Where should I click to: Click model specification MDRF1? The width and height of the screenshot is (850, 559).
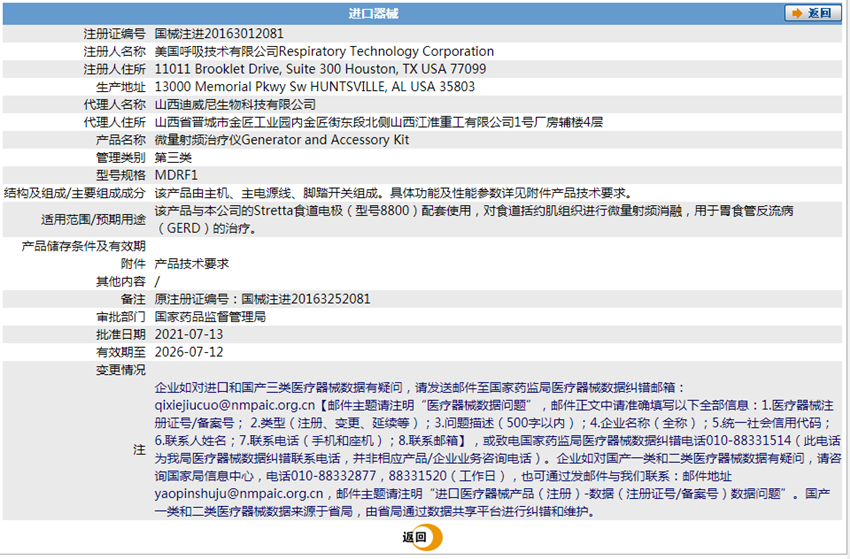(176, 175)
